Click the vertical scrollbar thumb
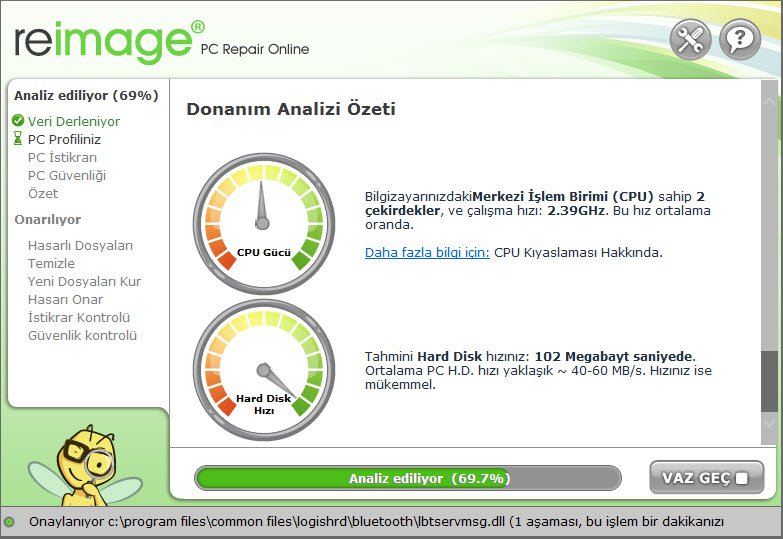Viewport: 783px width, 539px height. pos(769,382)
